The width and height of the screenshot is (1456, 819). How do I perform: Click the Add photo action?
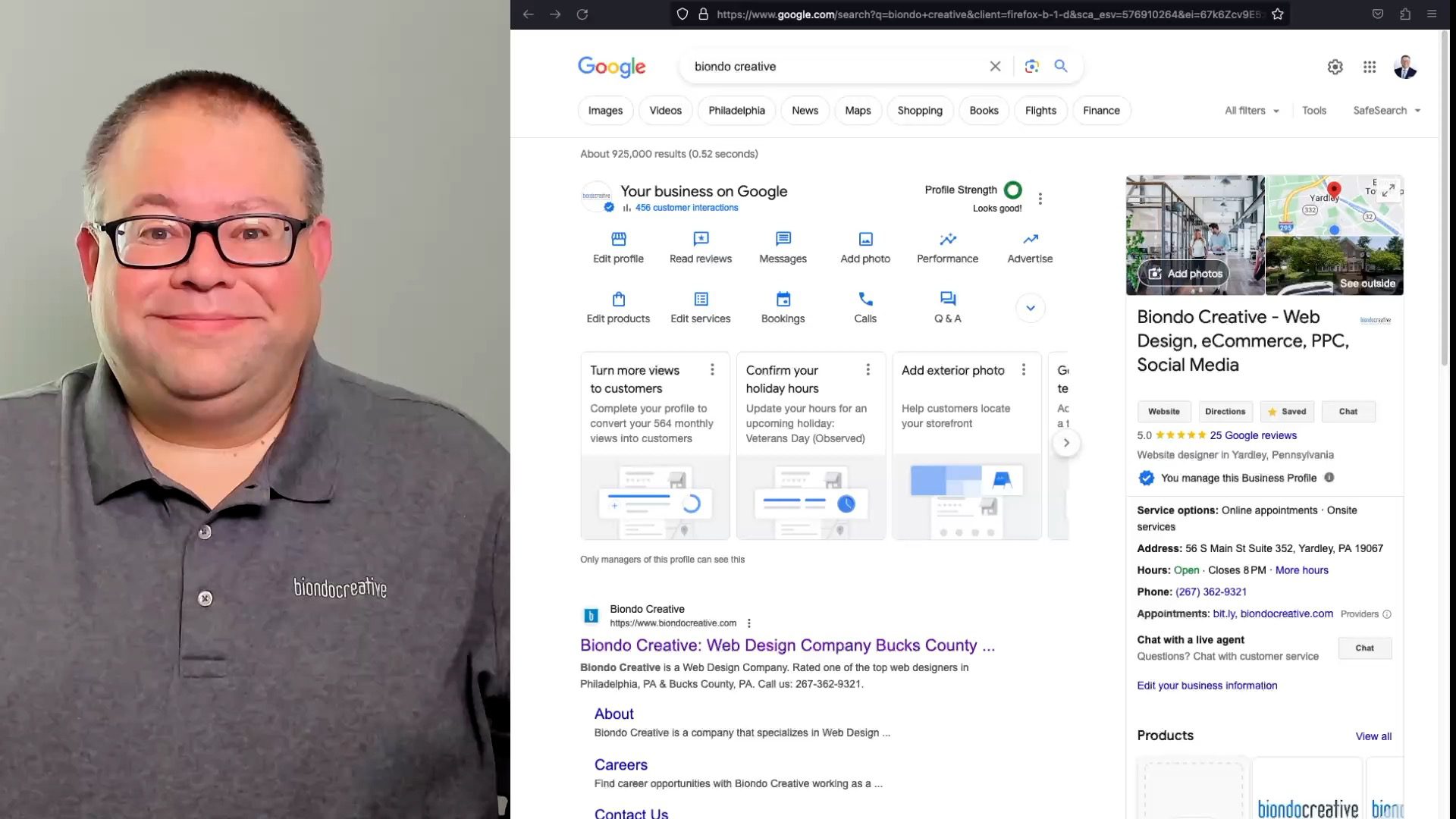865,248
